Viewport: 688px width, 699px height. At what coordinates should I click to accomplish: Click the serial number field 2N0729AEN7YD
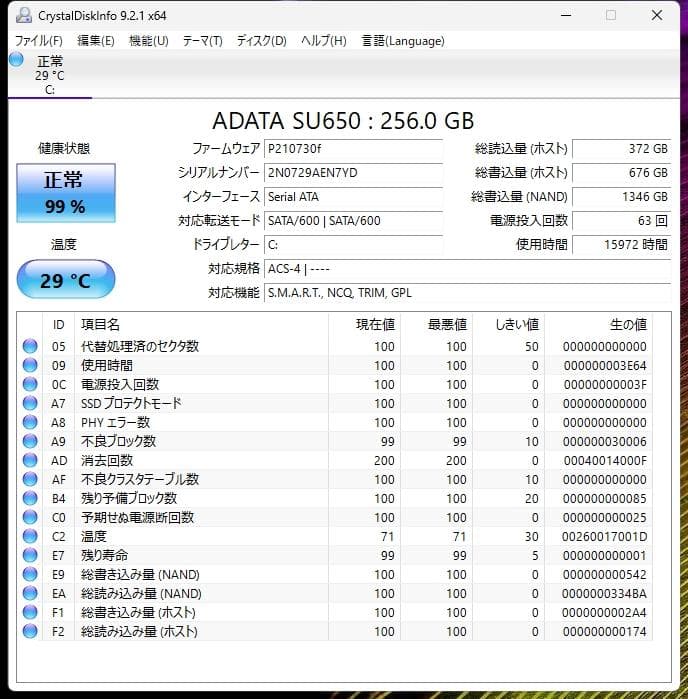pyautogui.click(x=354, y=173)
